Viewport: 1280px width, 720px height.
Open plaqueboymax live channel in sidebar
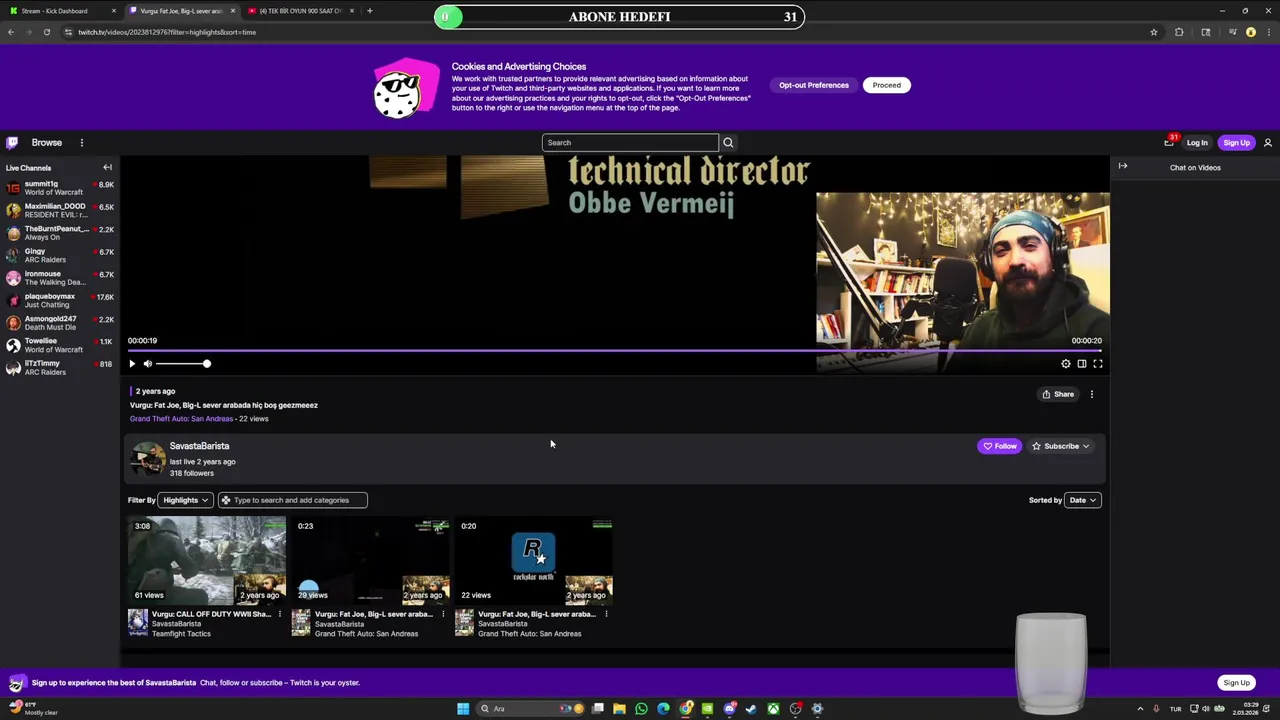point(60,300)
